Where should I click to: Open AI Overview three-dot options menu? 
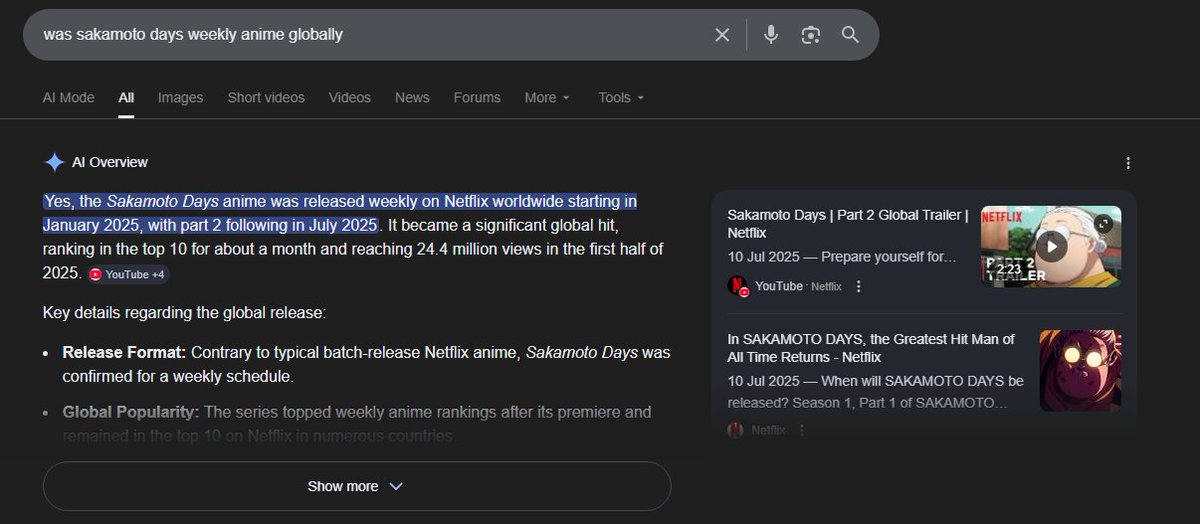pos(1128,163)
